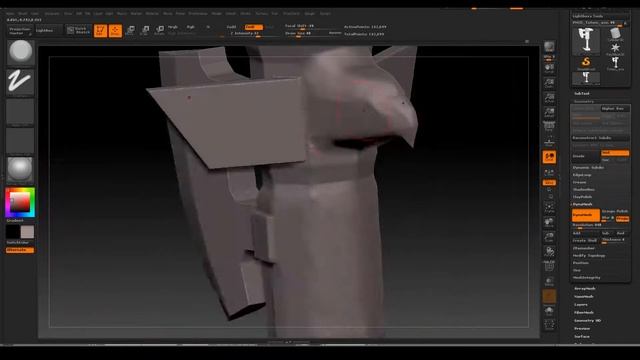Select the Scale transform tool

pyautogui.click(x=145, y=31)
